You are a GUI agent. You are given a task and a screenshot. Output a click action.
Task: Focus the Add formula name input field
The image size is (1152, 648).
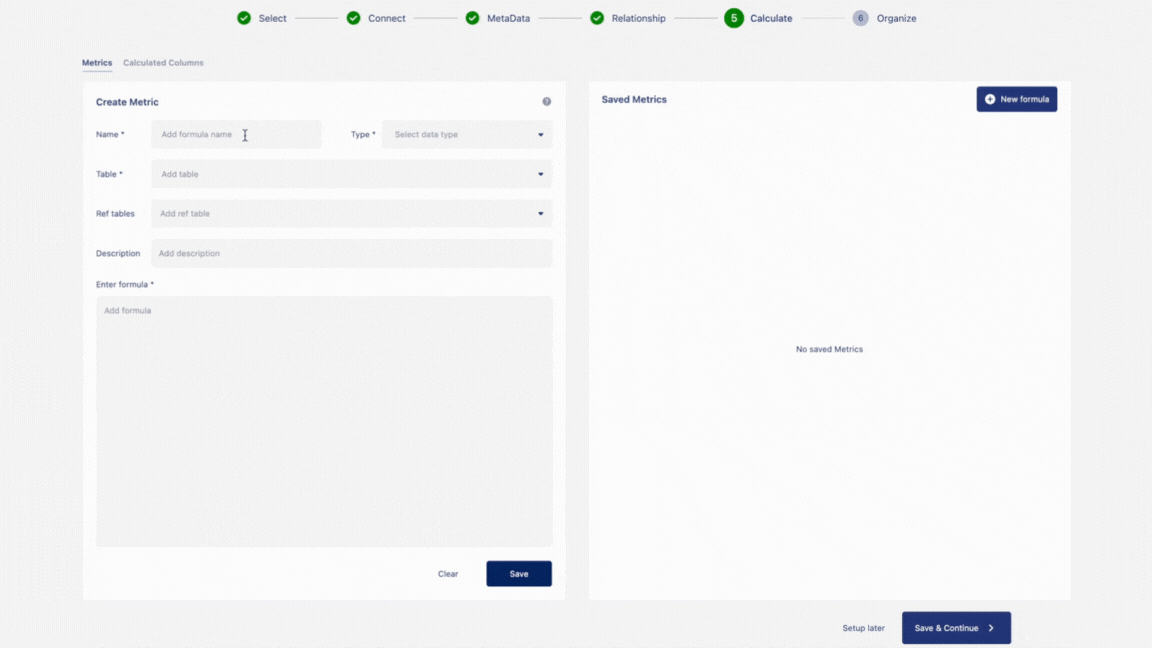pyautogui.click(x=236, y=135)
